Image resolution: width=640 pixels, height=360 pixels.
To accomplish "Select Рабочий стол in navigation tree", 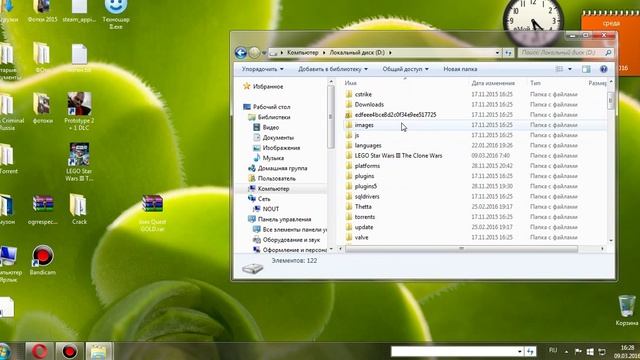I will point(271,107).
